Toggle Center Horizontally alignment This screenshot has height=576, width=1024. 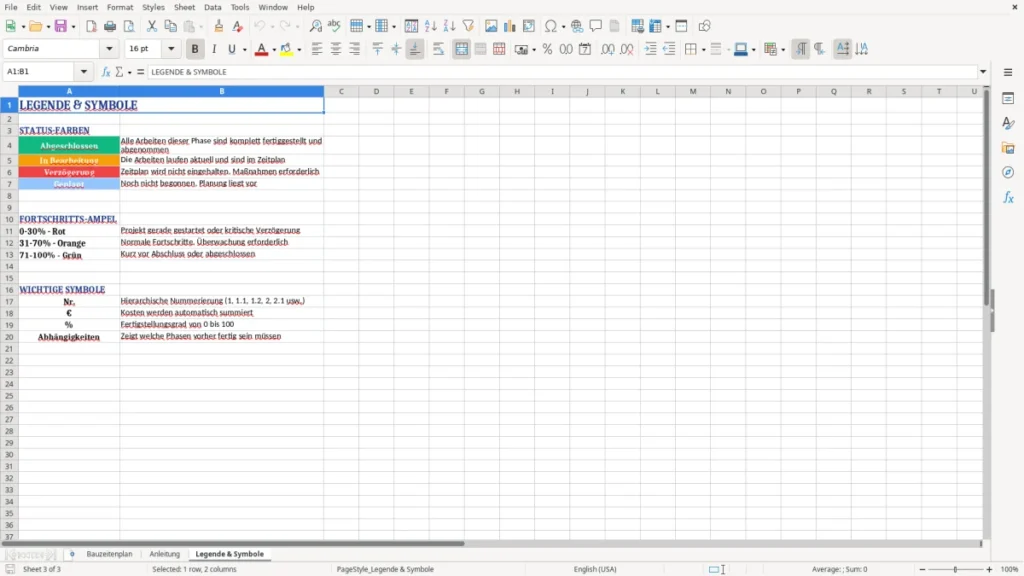tap(336, 49)
